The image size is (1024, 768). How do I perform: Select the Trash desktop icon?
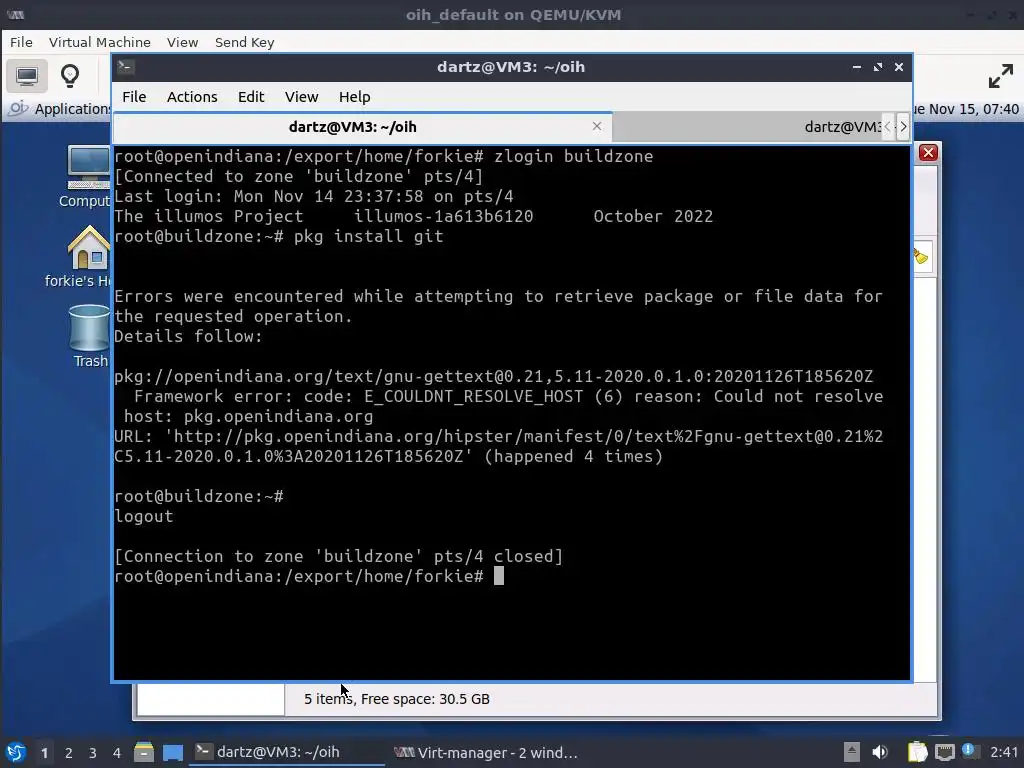tap(89, 337)
